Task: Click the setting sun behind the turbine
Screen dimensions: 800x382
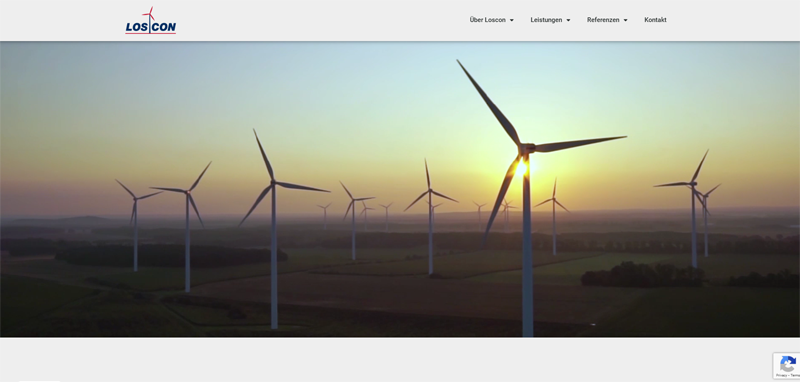Action: (x=521, y=167)
